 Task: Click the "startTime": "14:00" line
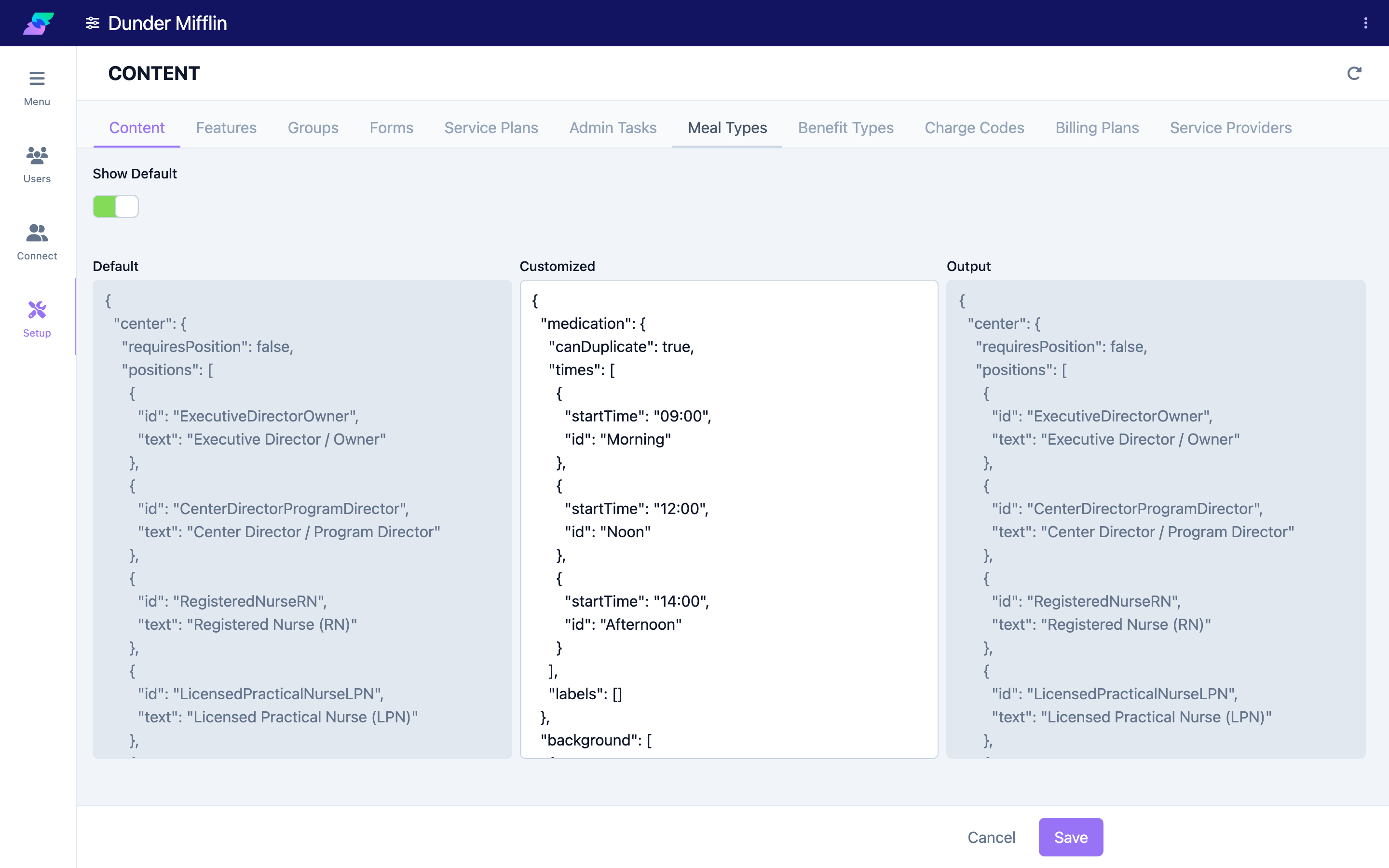(x=637, y=601)
